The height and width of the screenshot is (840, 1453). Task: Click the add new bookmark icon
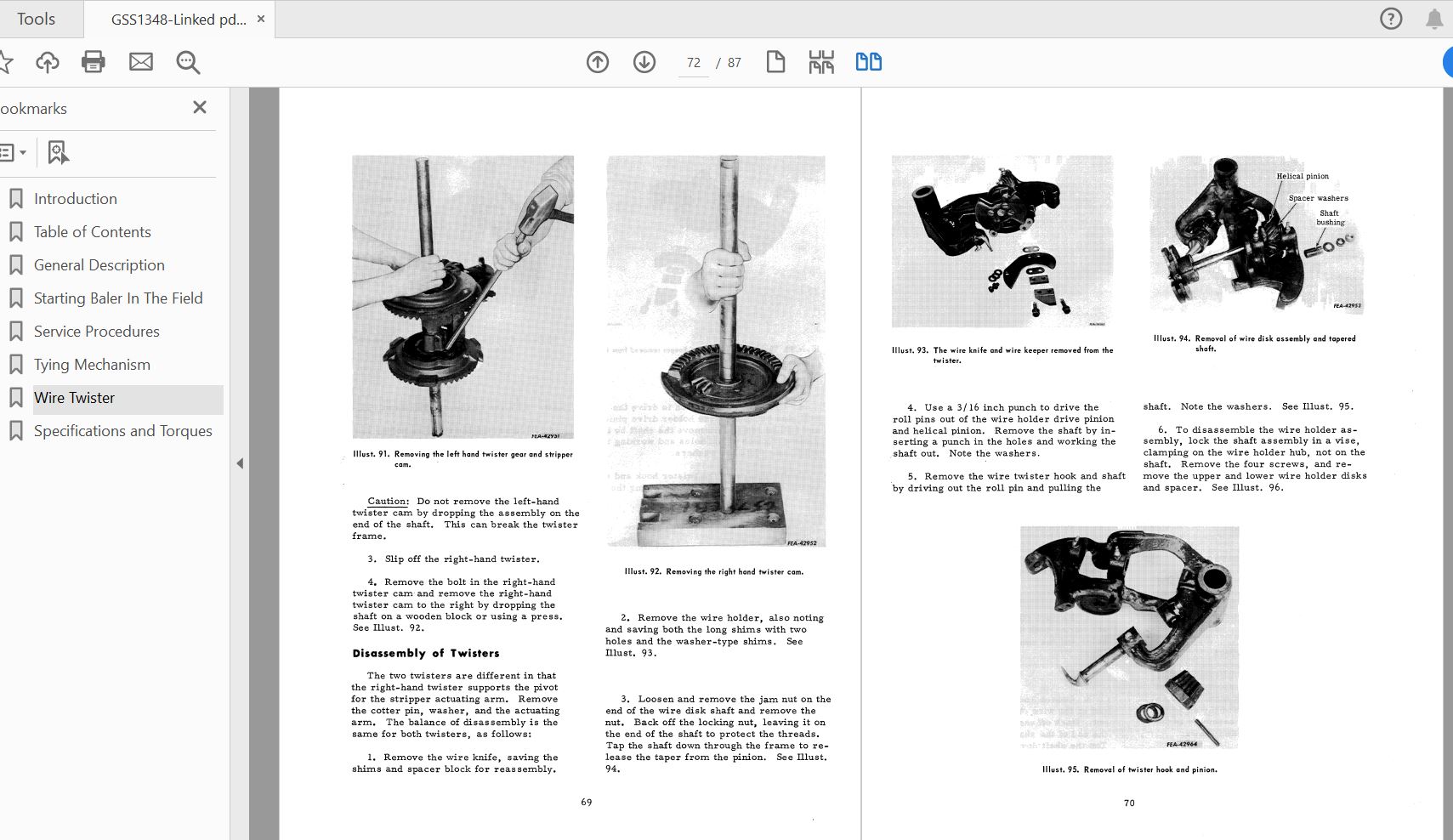point(57,152)
